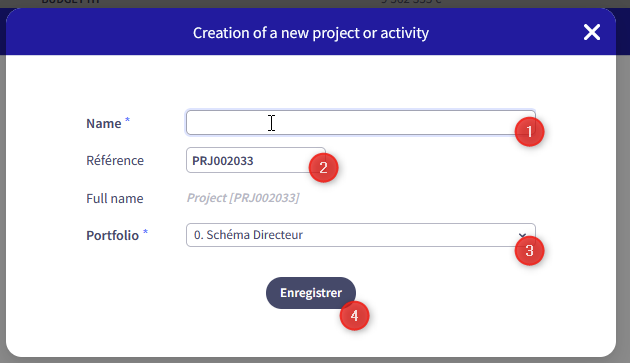This screenshot has height=363, width=630.
Task: Click the Full name label
Action: [x=115, y=198]
